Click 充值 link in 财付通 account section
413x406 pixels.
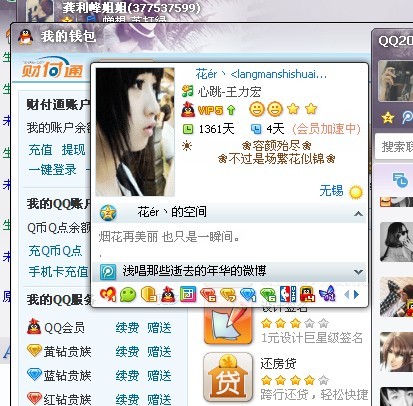click(x=40, y=149)
